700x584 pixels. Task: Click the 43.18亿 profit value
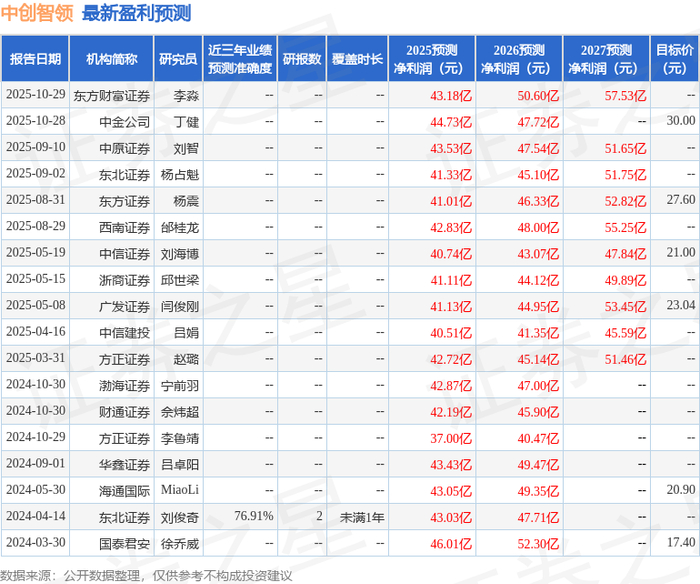point(451,96)
